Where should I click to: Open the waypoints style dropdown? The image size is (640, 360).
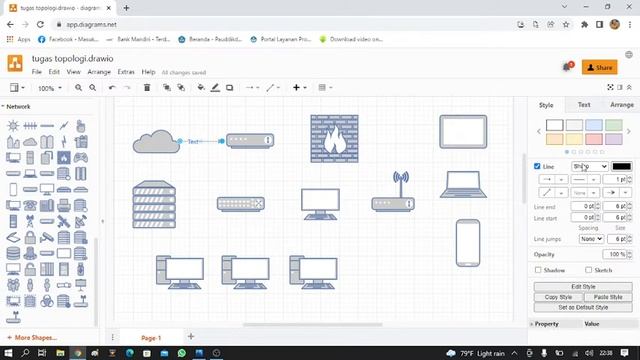(x=273, y=88)
